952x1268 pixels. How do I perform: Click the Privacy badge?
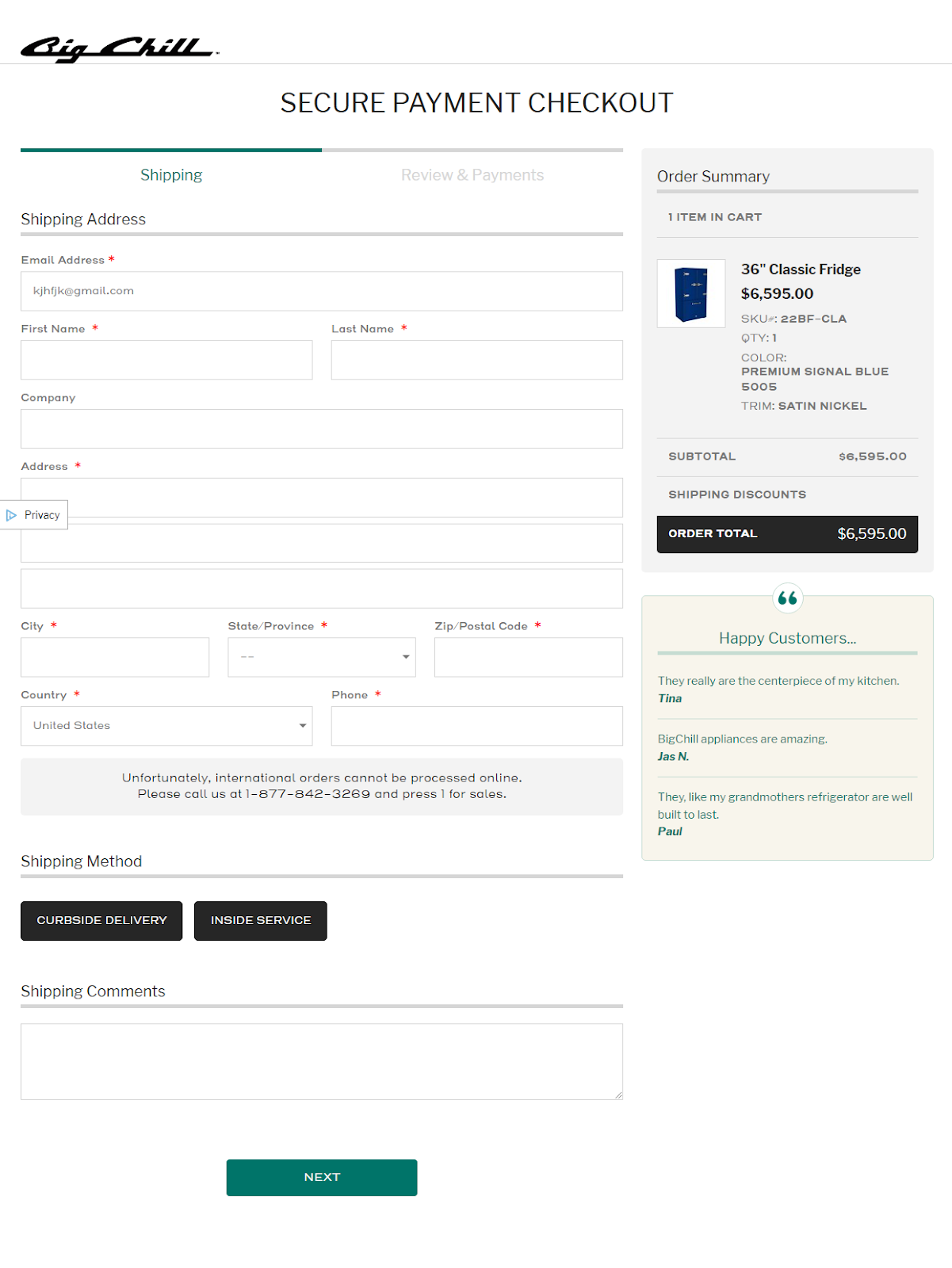pyautogui.click(x=34, y=515)
